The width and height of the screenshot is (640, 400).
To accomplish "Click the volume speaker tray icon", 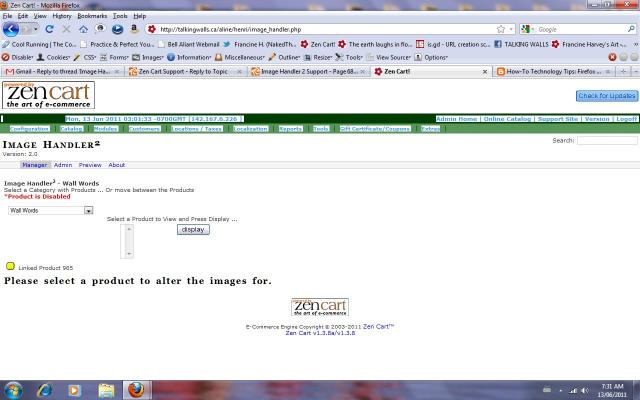I will click(x=585, y=391).
